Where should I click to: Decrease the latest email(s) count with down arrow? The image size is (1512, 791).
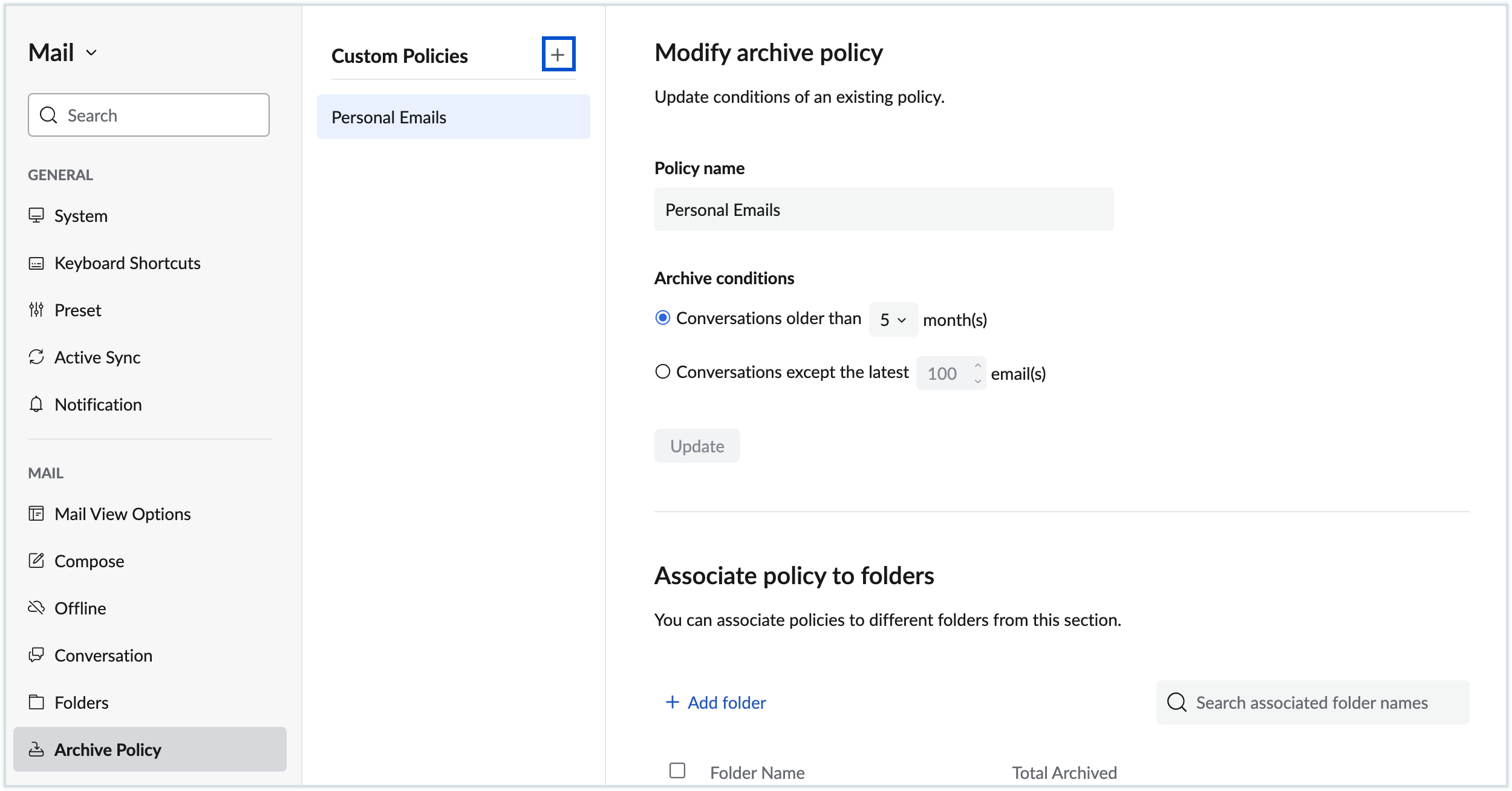pyautogui.click(x=977, y=381)
